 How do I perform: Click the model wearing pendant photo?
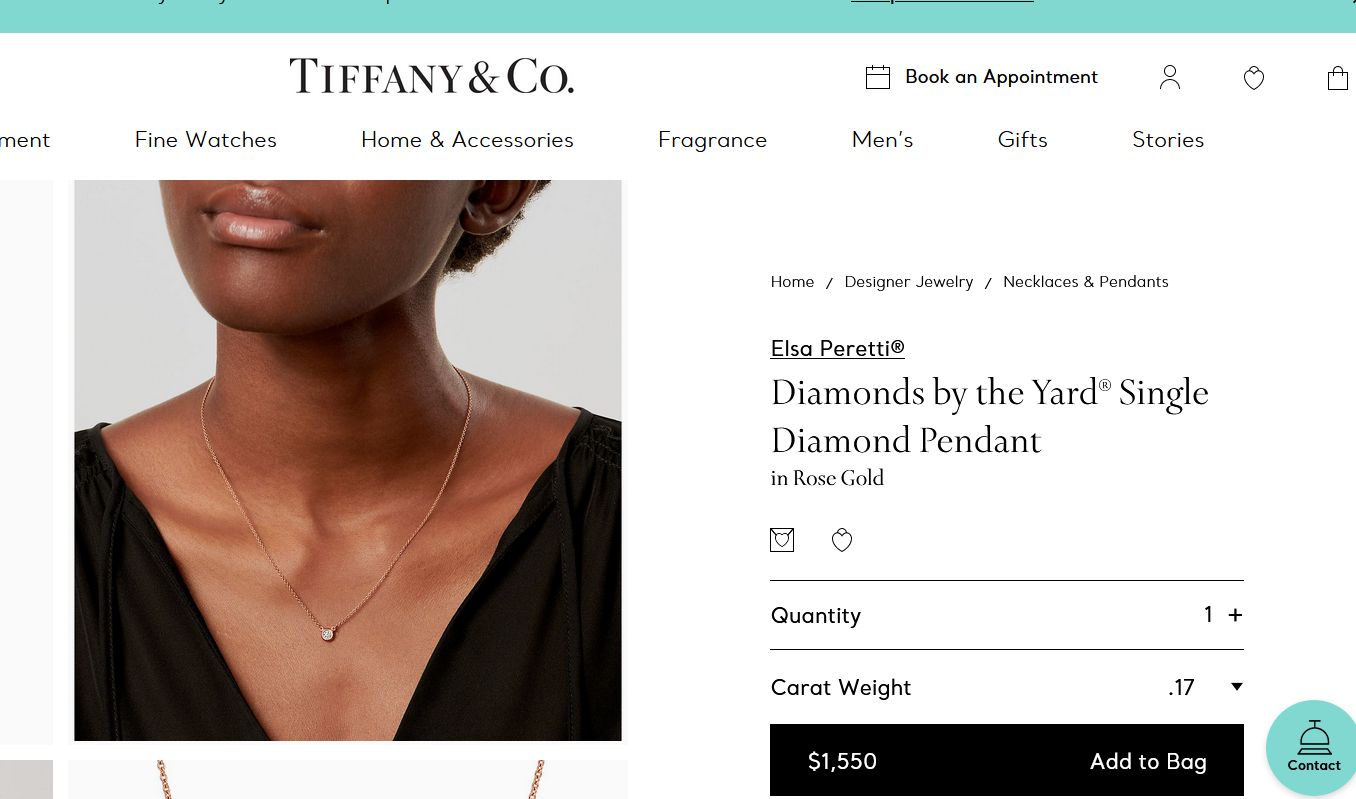pos(348,460)
